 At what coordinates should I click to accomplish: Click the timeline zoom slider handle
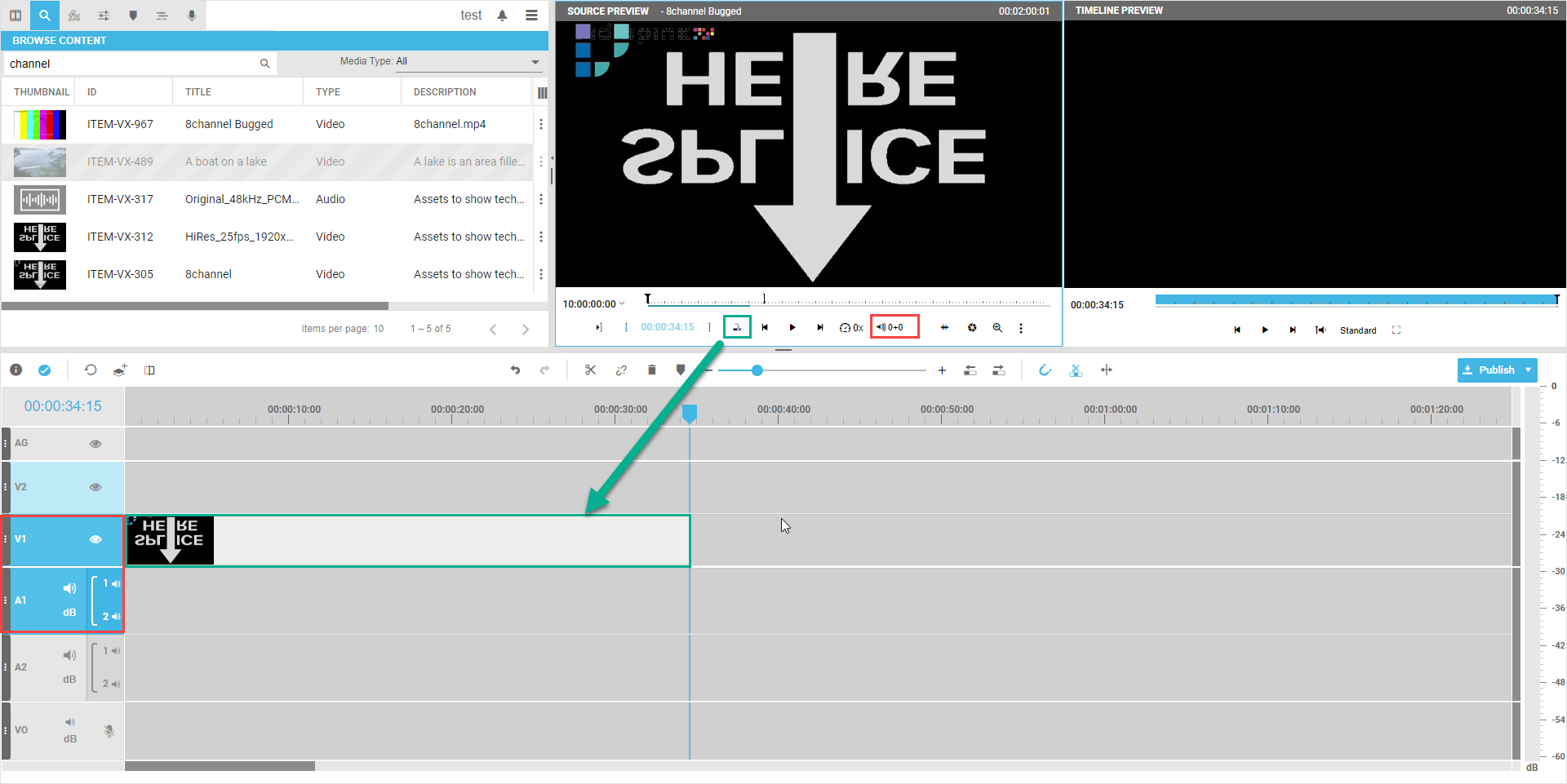coord(757,370)
